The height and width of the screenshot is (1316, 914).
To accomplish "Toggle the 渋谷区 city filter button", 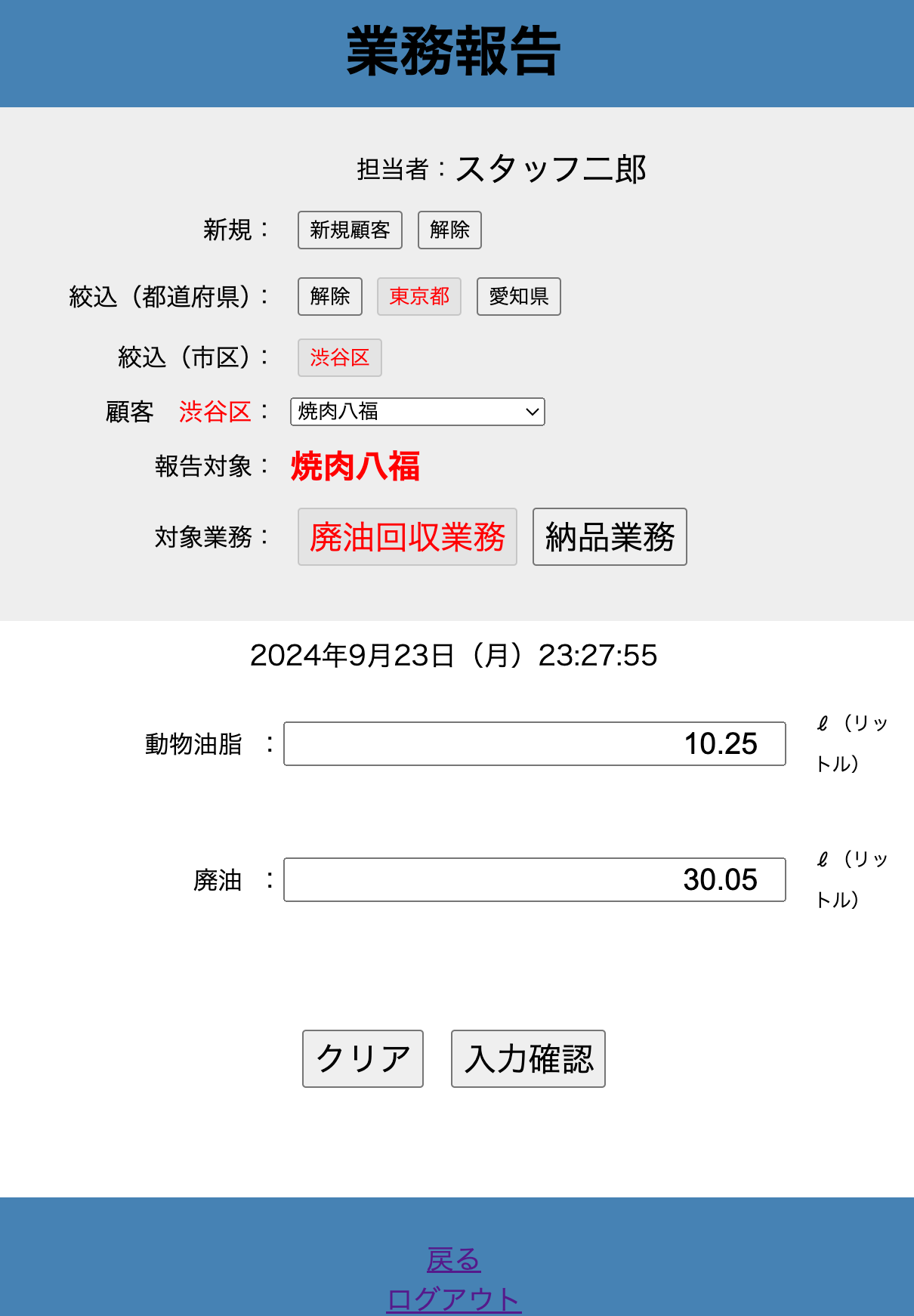I will pyautogui.click(x=339, y=357).
